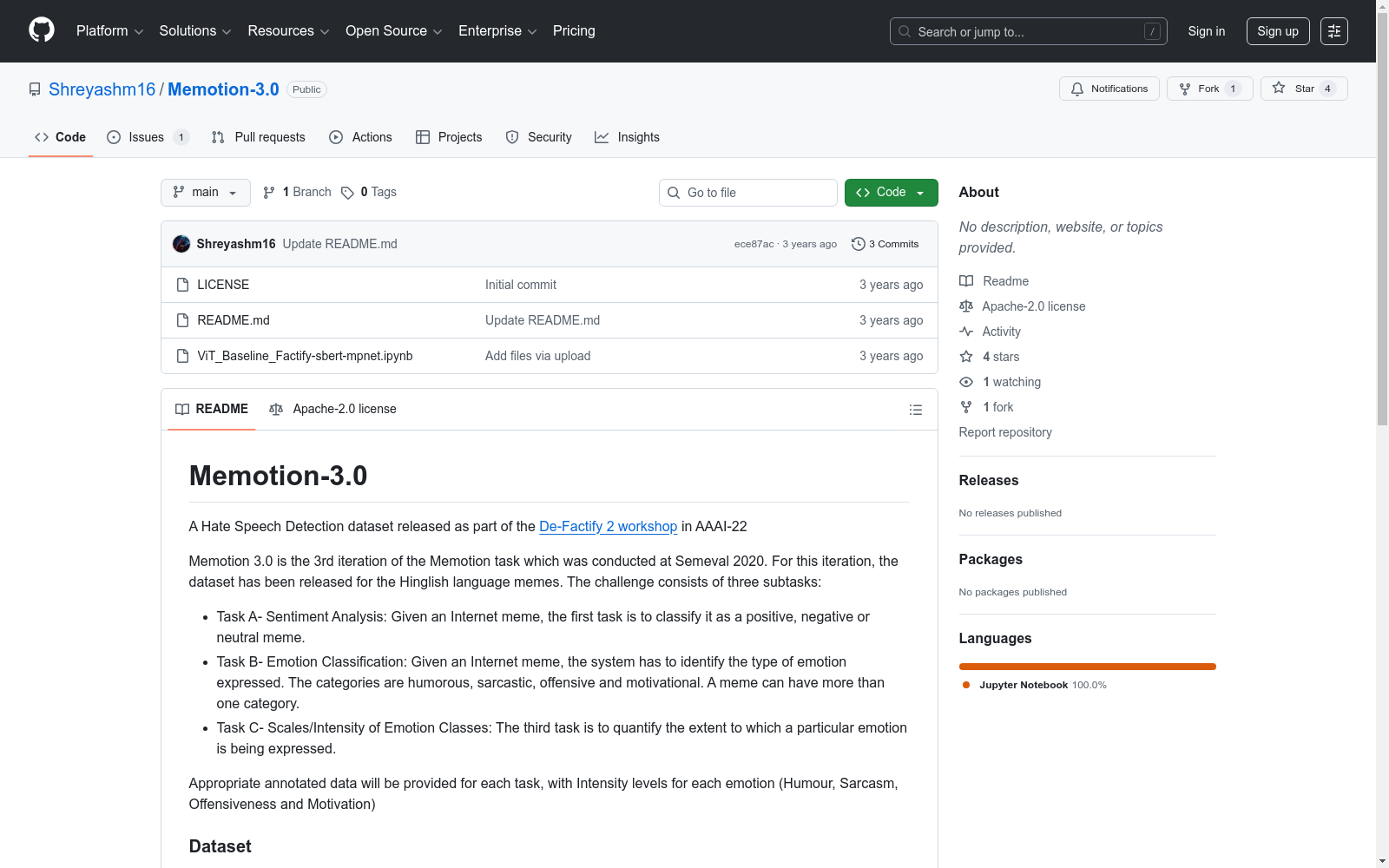The width and height of the screenshot is (1389, 868).
Task: Expand the Solutions menu
Action: (x=195, y=31)
